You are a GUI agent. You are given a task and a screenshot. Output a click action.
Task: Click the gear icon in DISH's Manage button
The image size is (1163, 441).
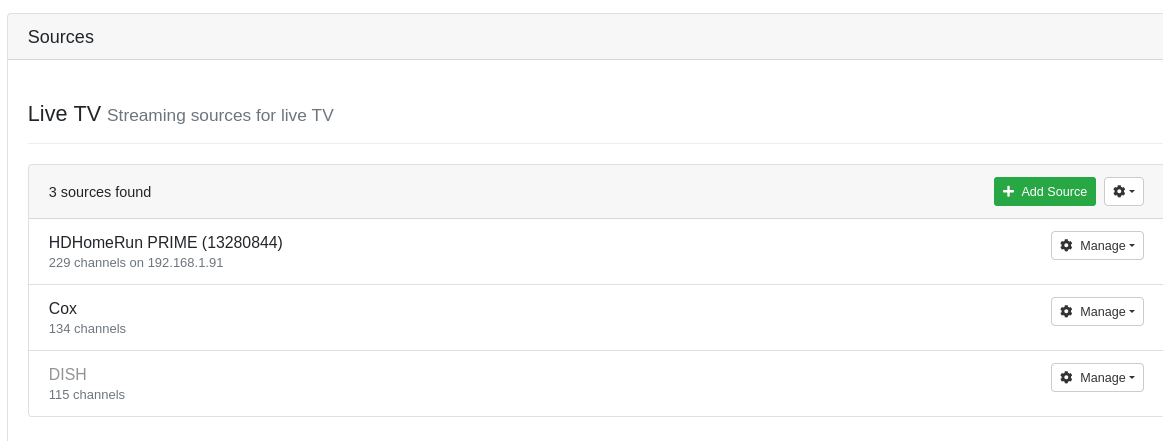pyautogui.click(x=1066, y=378)
